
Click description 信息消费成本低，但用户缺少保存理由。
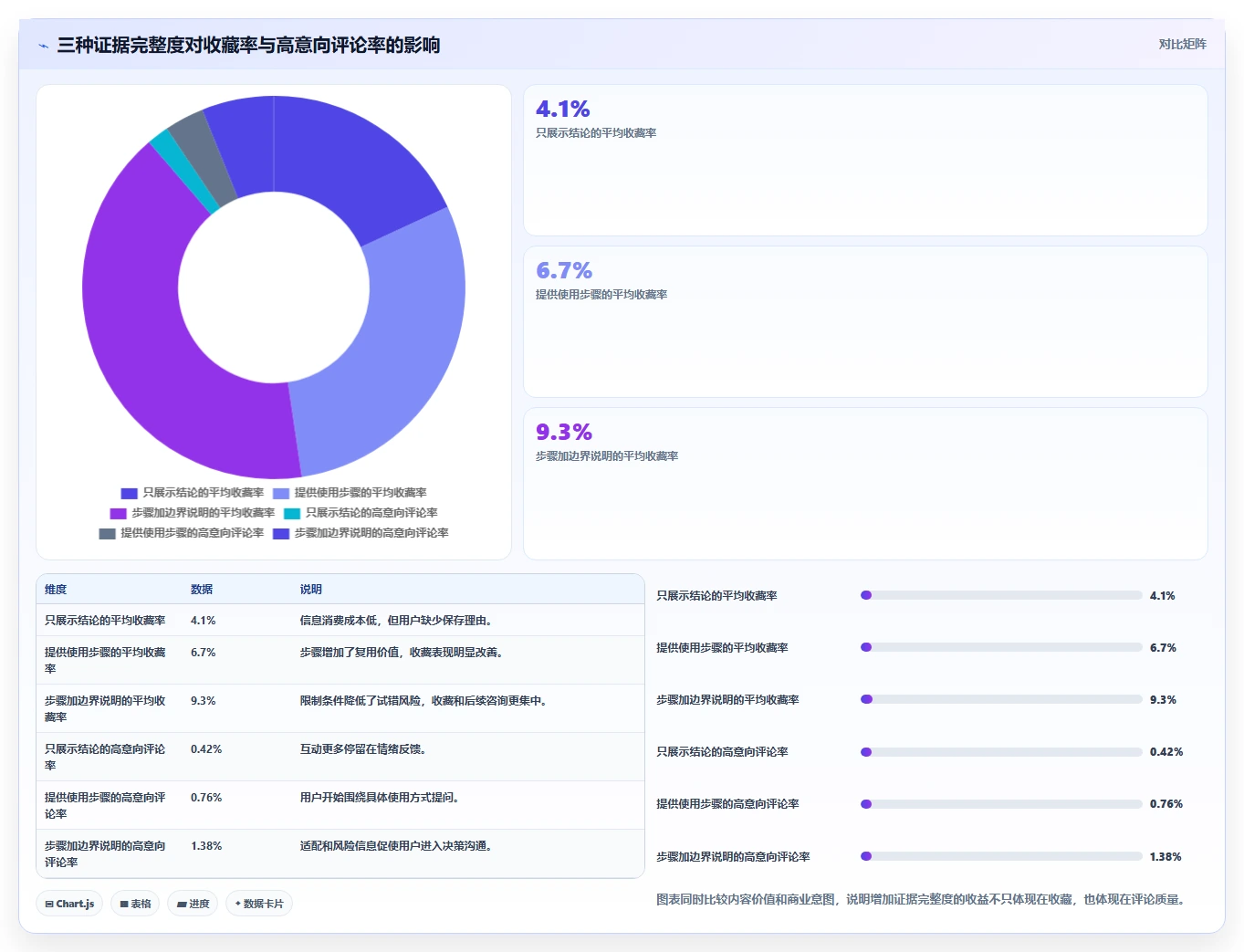point(399,621)
